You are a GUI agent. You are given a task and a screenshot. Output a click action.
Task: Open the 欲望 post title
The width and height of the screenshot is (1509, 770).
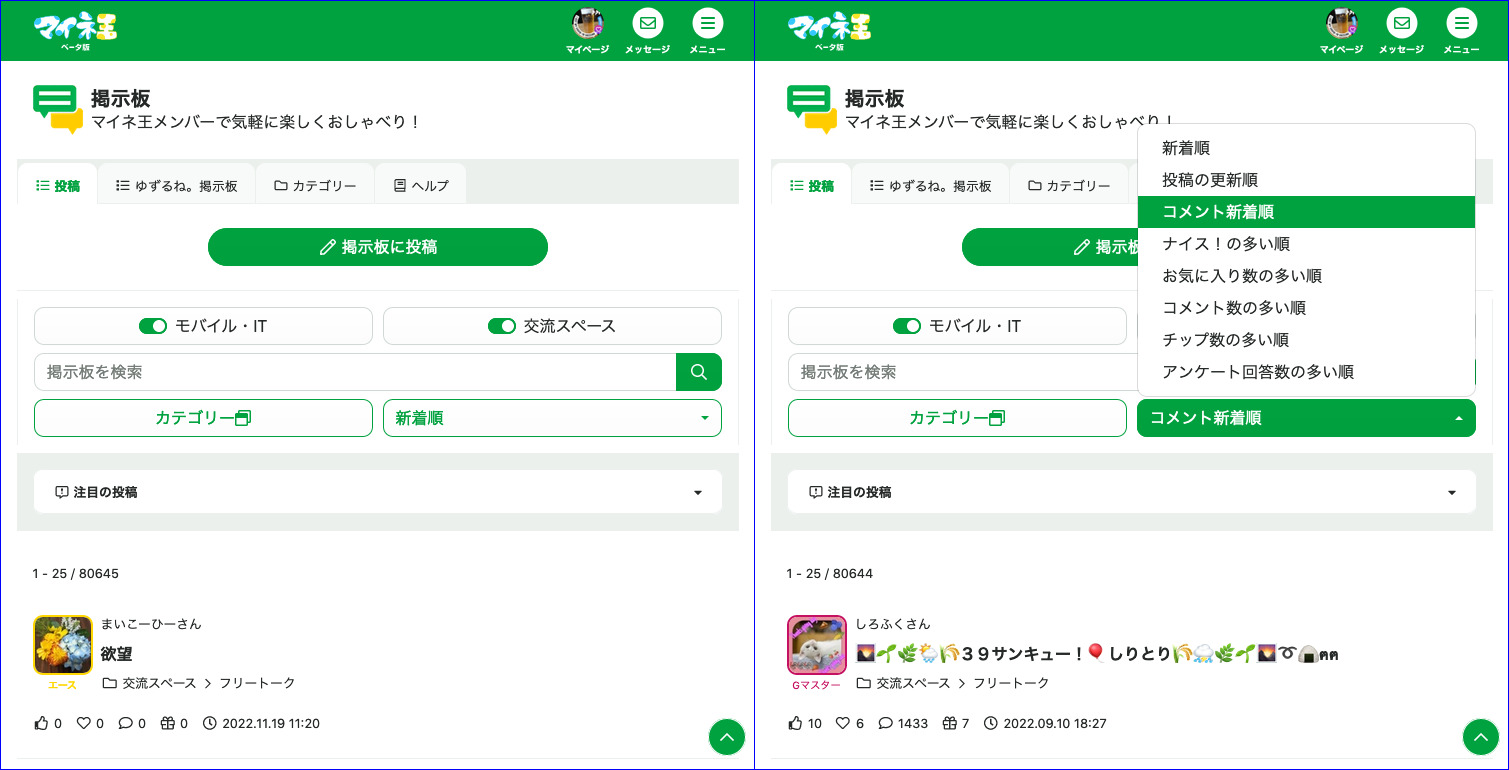point(117,654)
